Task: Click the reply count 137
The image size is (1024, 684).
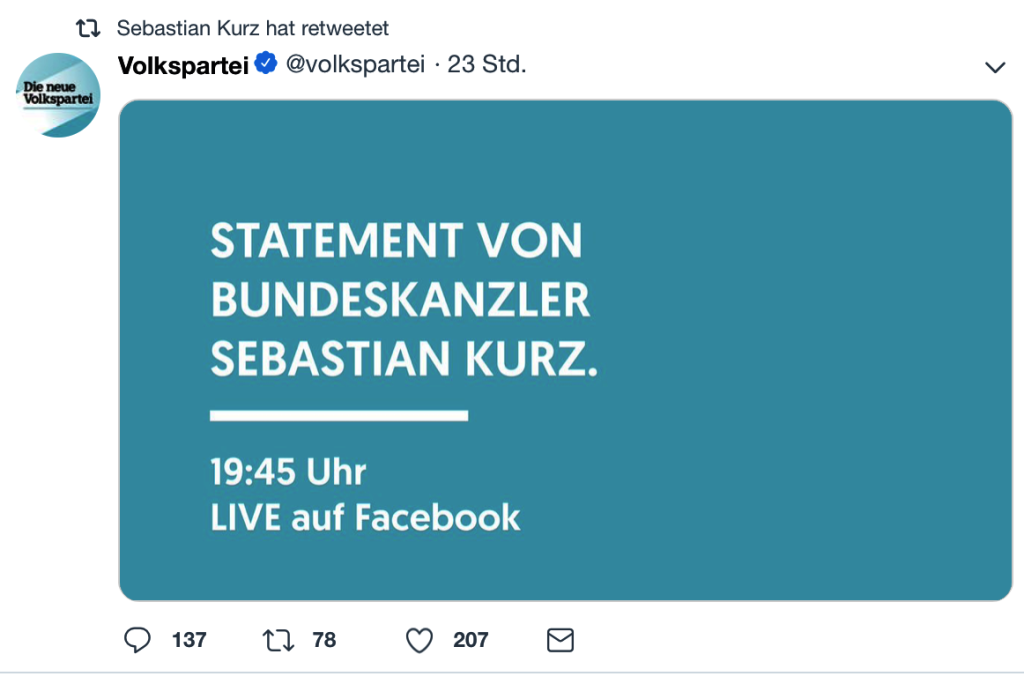Action: pos(189,640)
